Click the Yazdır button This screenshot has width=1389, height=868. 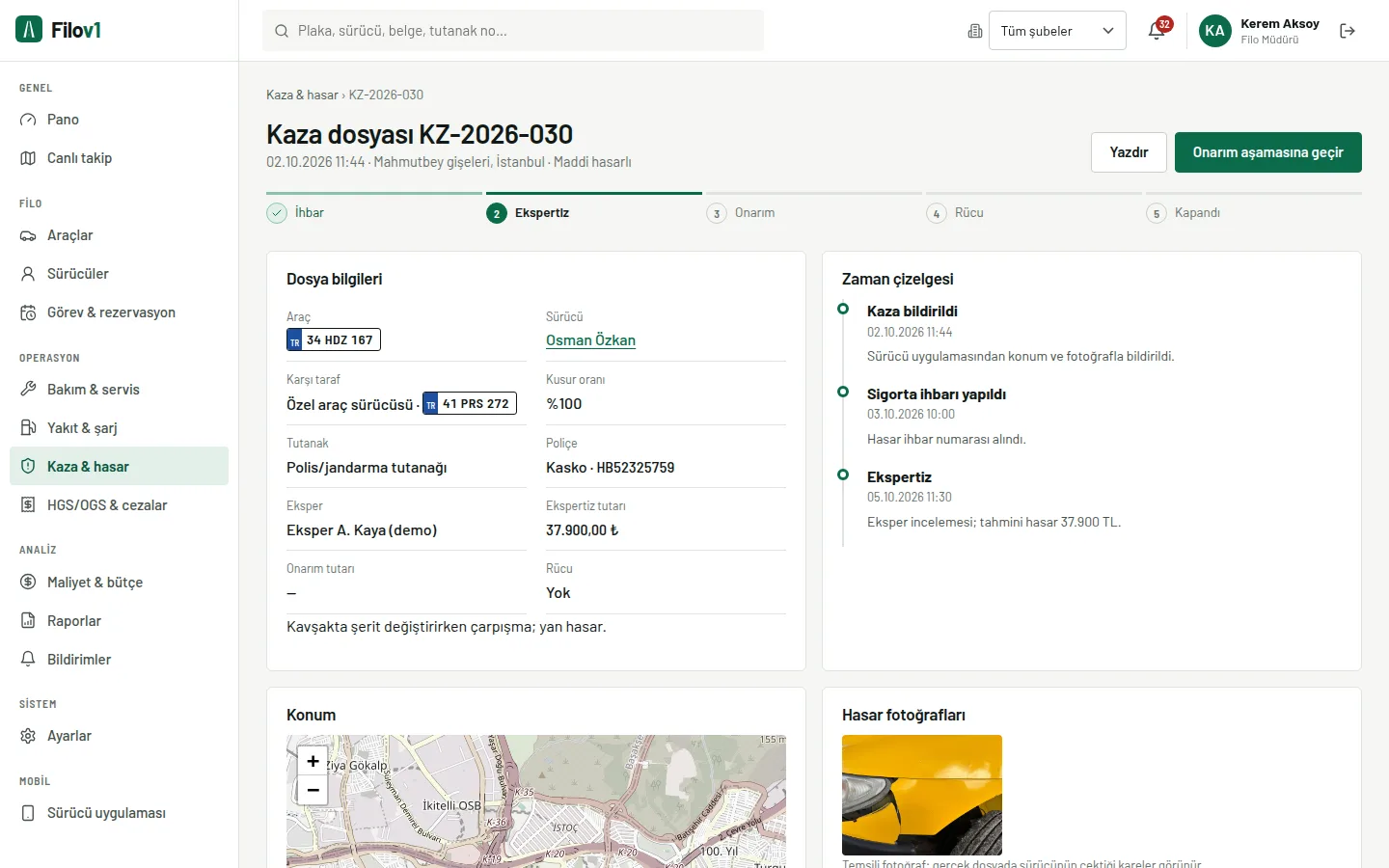click(x=1129, y=152)
